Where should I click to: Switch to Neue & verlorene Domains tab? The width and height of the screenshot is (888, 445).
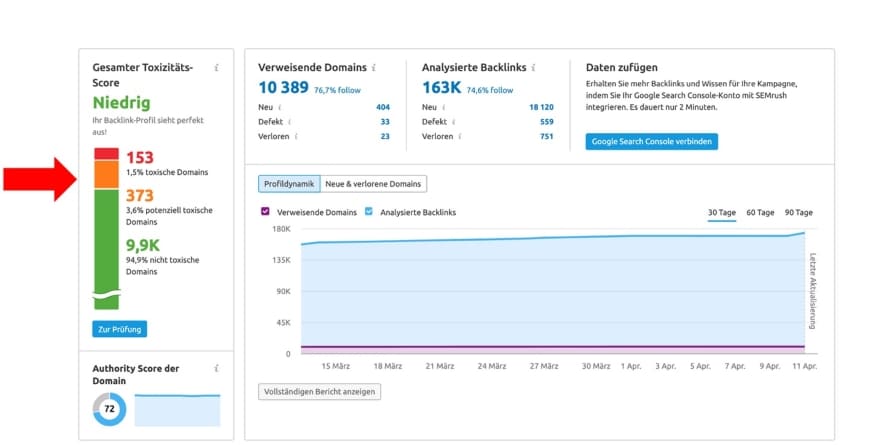373,184
